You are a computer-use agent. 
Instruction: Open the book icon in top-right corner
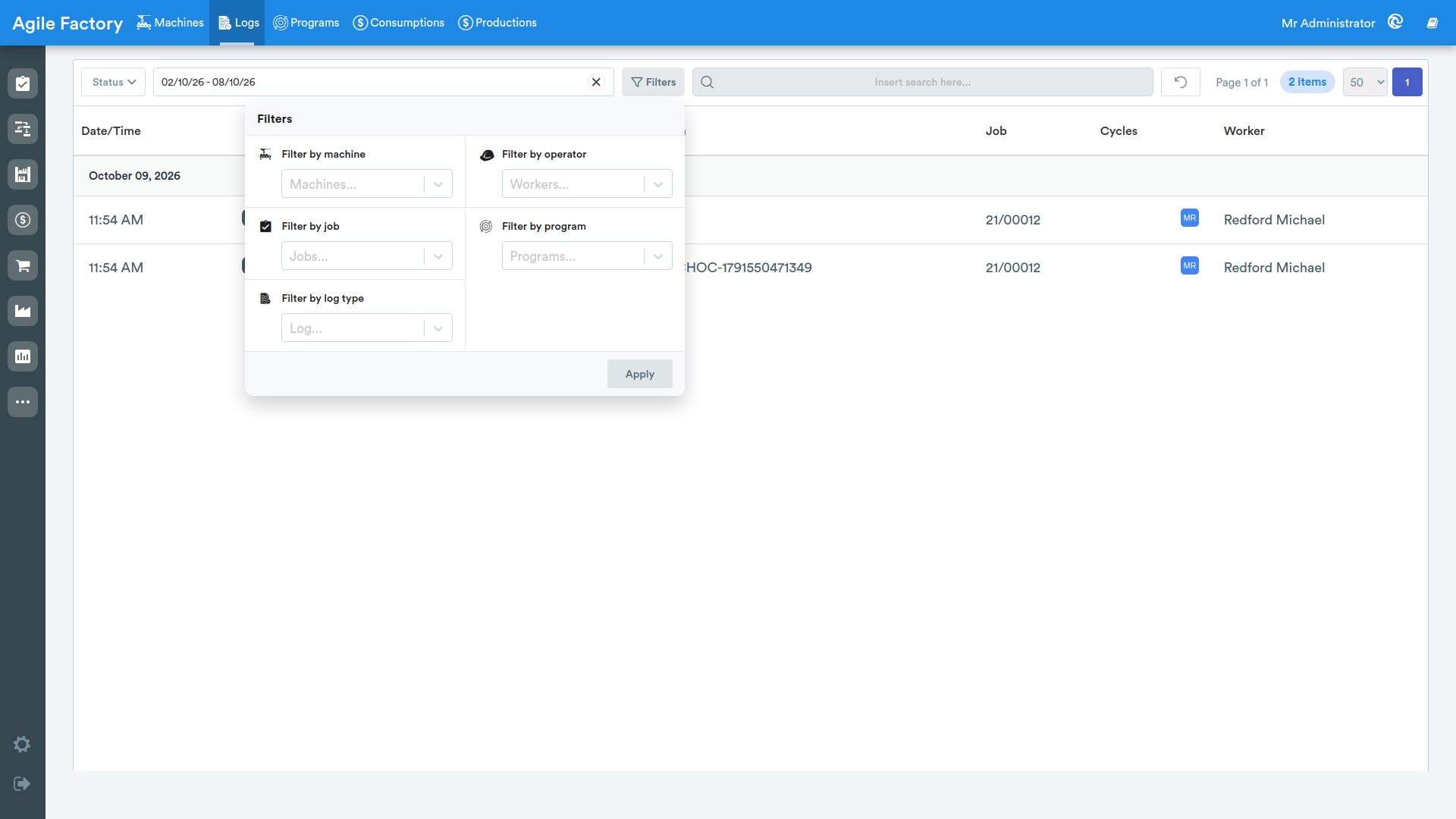(1432, 23)
